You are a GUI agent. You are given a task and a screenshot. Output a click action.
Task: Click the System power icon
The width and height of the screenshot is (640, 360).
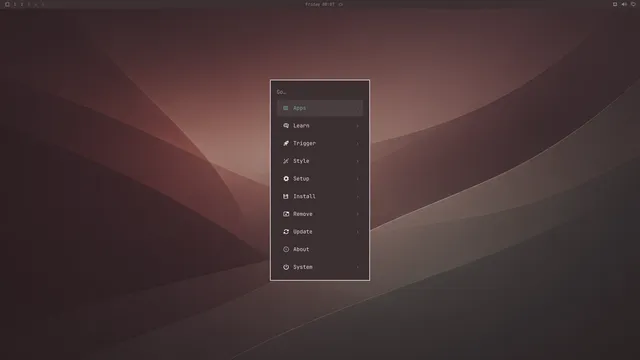[286, 267]
